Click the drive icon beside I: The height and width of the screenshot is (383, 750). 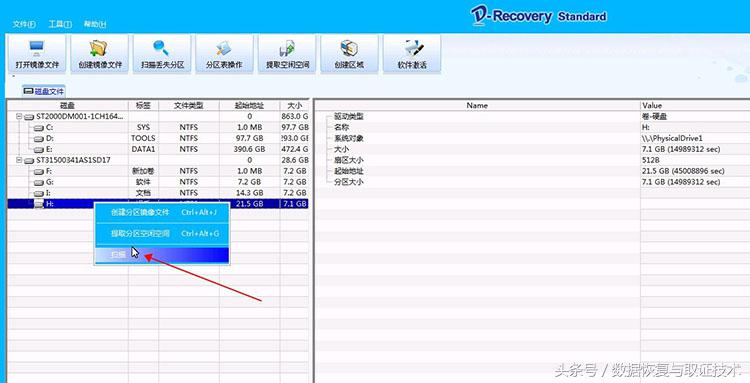point(39,193)
